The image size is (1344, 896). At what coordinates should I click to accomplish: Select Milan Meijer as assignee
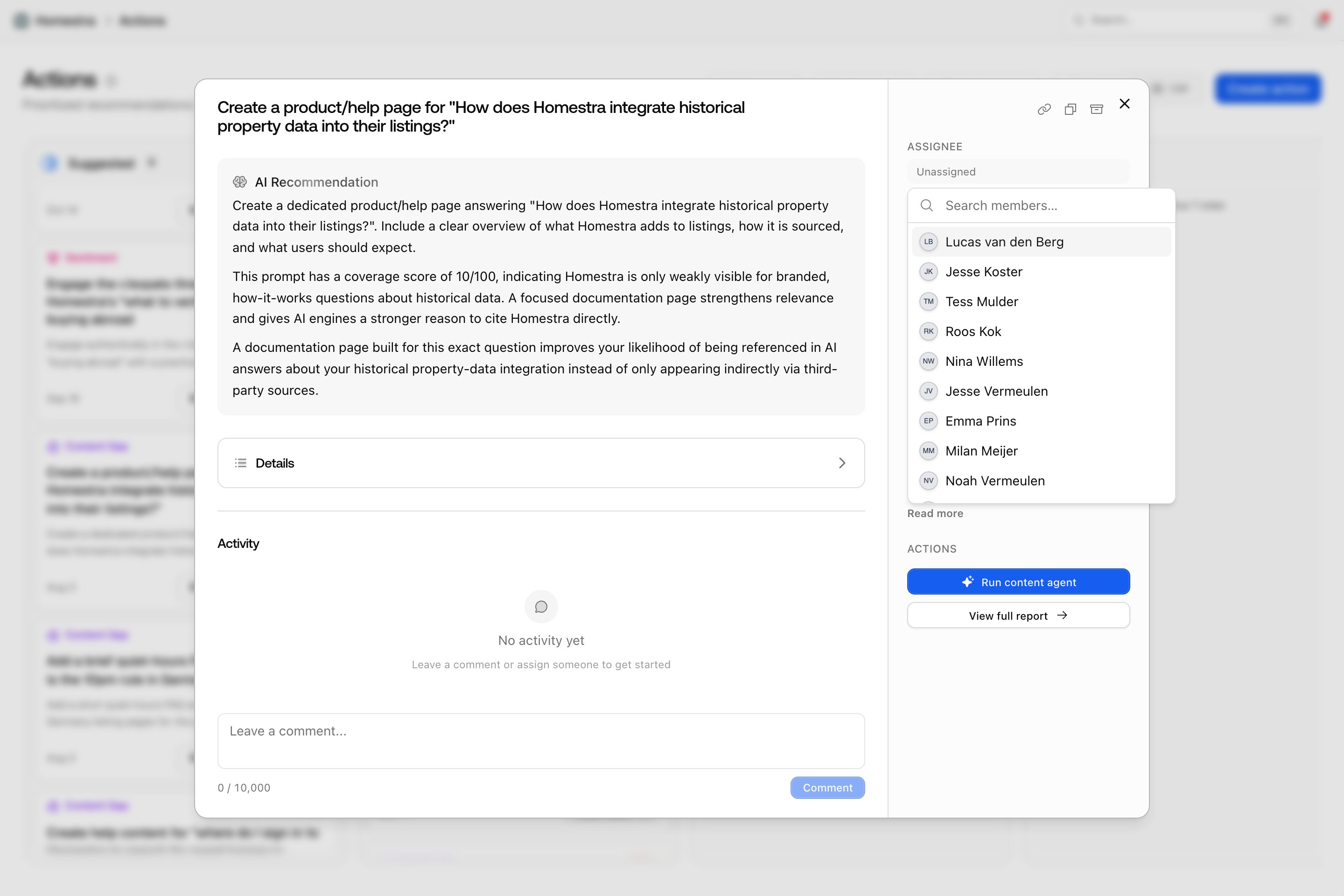click(x=1041, y=451)
